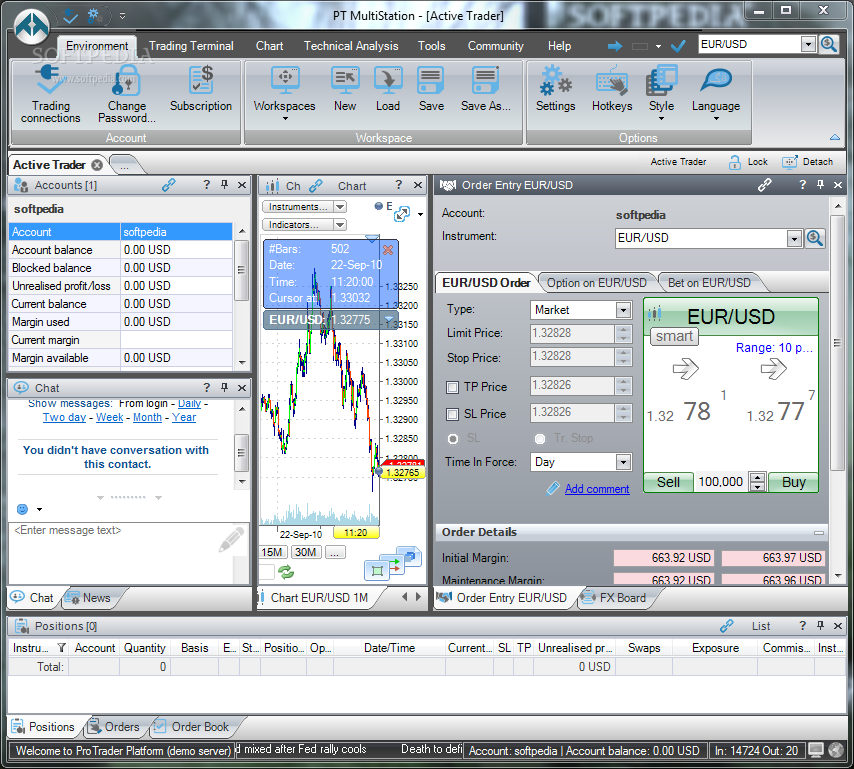This screenshot has width=854, height=769.
Task: Click the Add comment link
Action: 597,489
